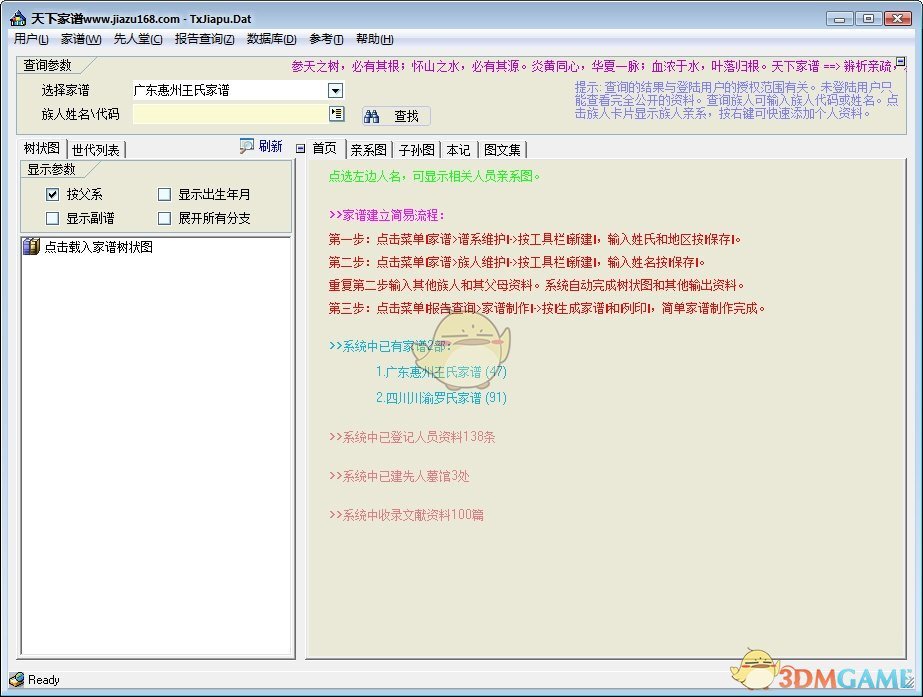
Task: Open the 四川川渝罗氏家谱 (91) link
Action: [x=441, y=397]
